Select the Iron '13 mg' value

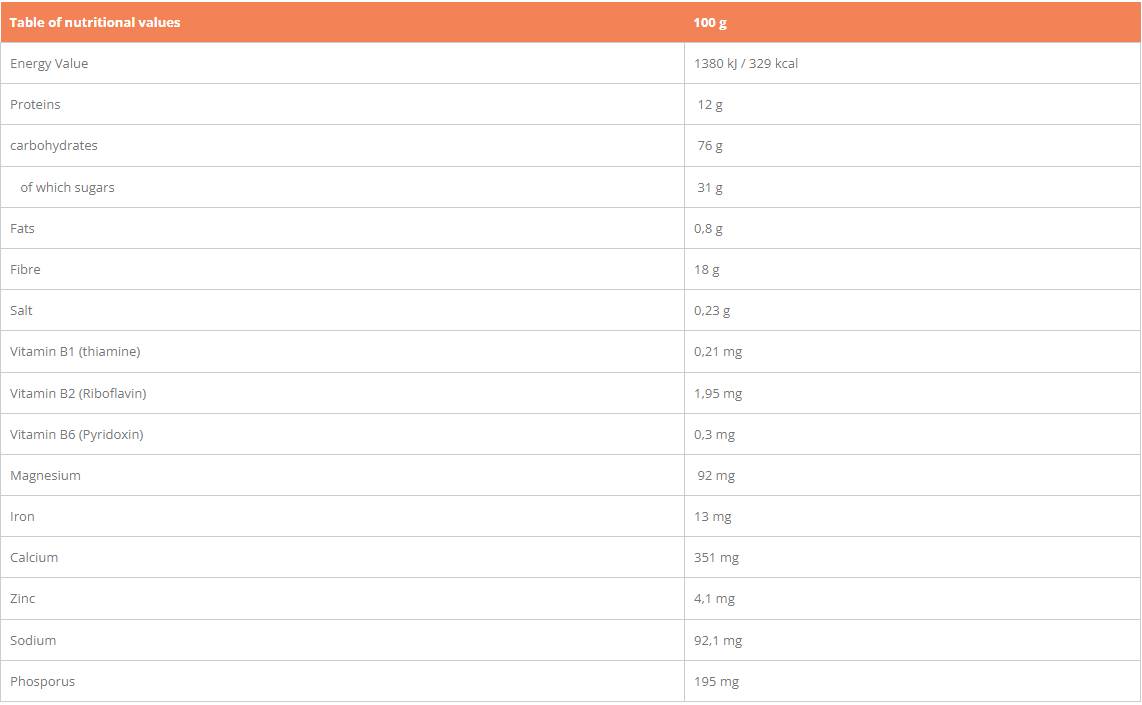[713, 517]
